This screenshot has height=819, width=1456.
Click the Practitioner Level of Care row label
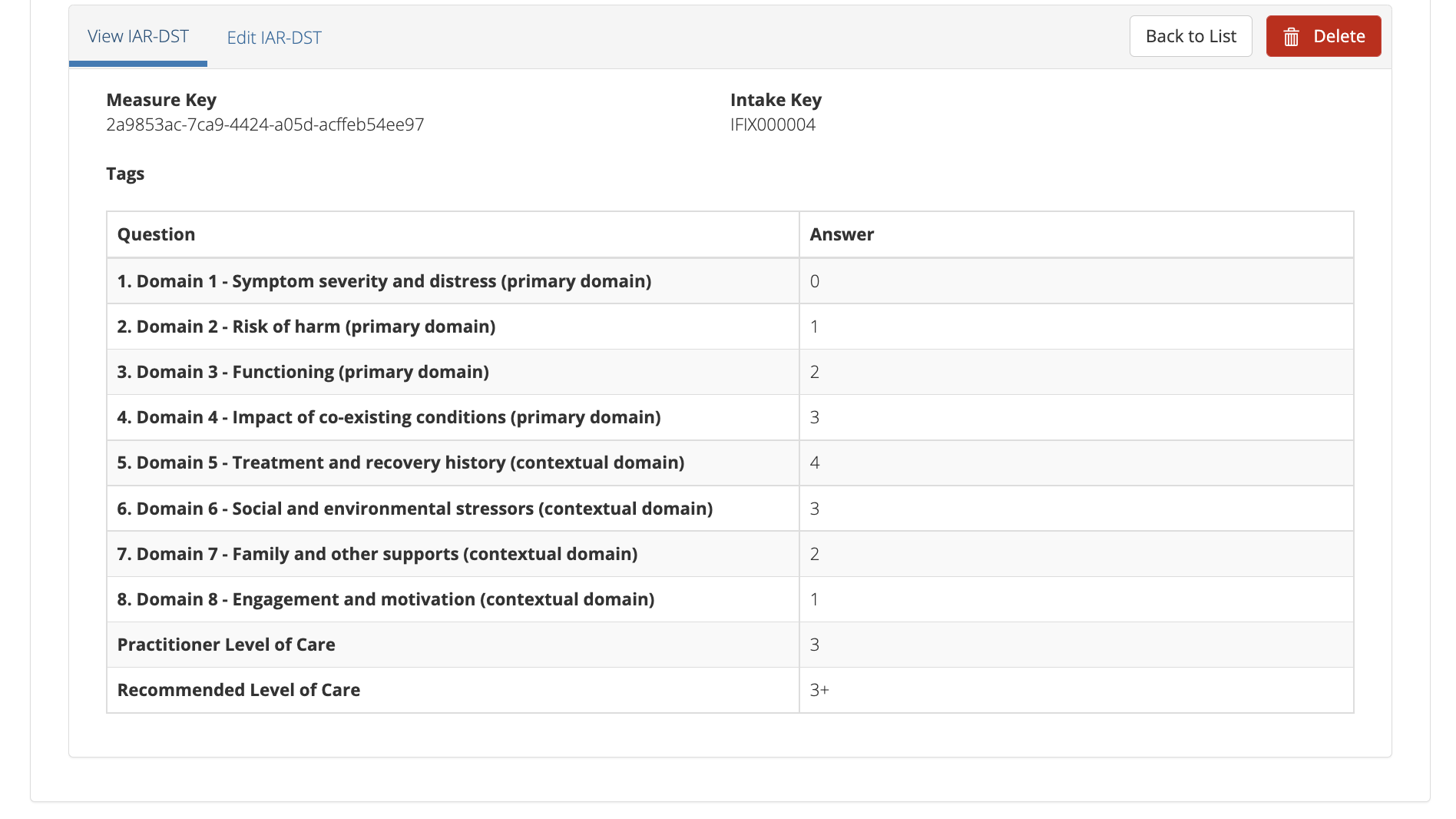(x=226, y=645)
